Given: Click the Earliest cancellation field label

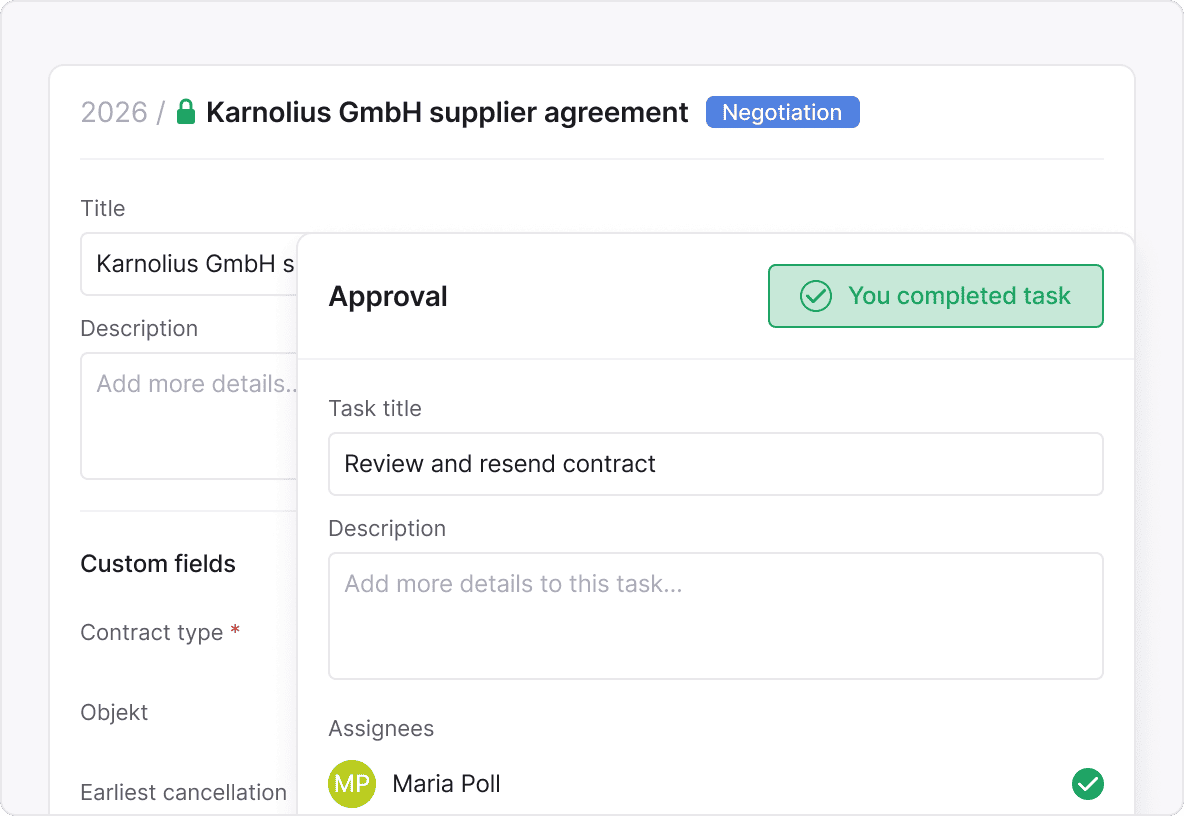Looking at the screenshot, I should tap(183, 792).
